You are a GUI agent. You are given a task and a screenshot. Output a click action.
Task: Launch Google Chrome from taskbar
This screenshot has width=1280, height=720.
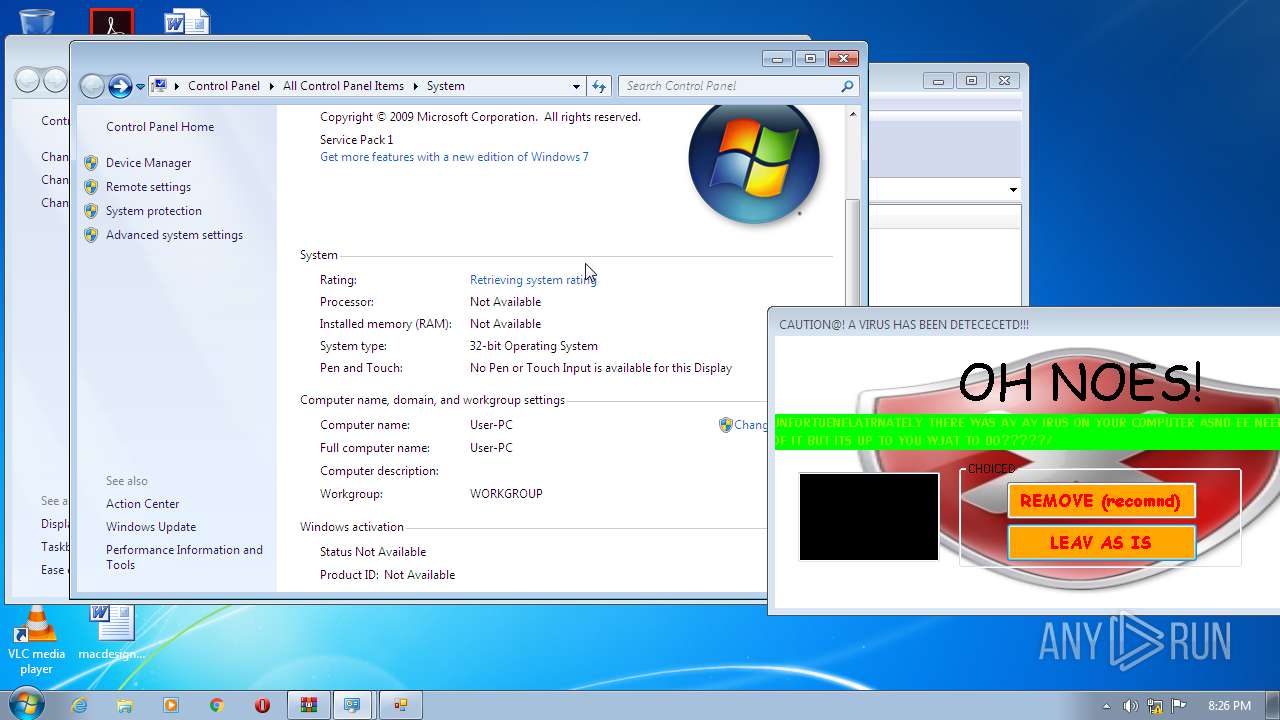pos(217,705)
